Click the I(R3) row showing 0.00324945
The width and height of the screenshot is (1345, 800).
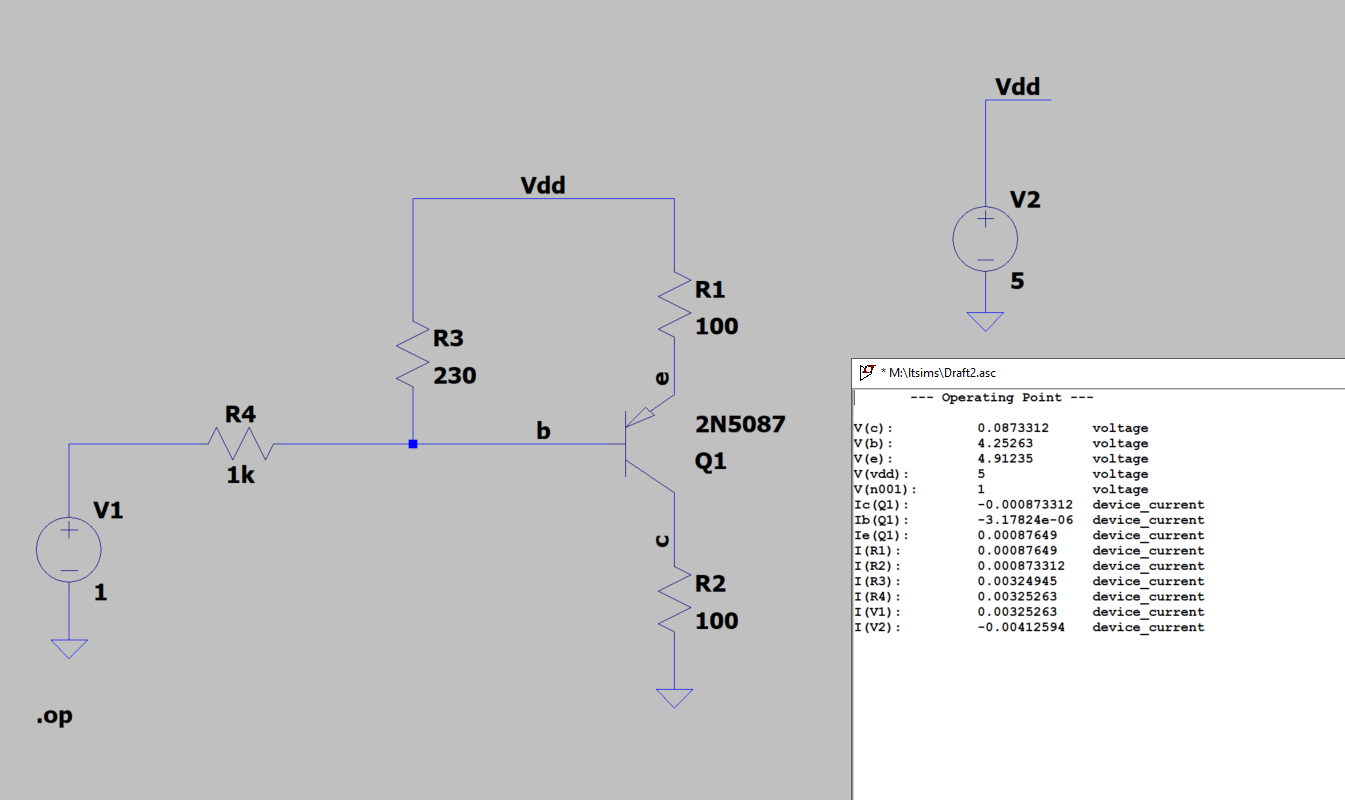[1029, 581]
